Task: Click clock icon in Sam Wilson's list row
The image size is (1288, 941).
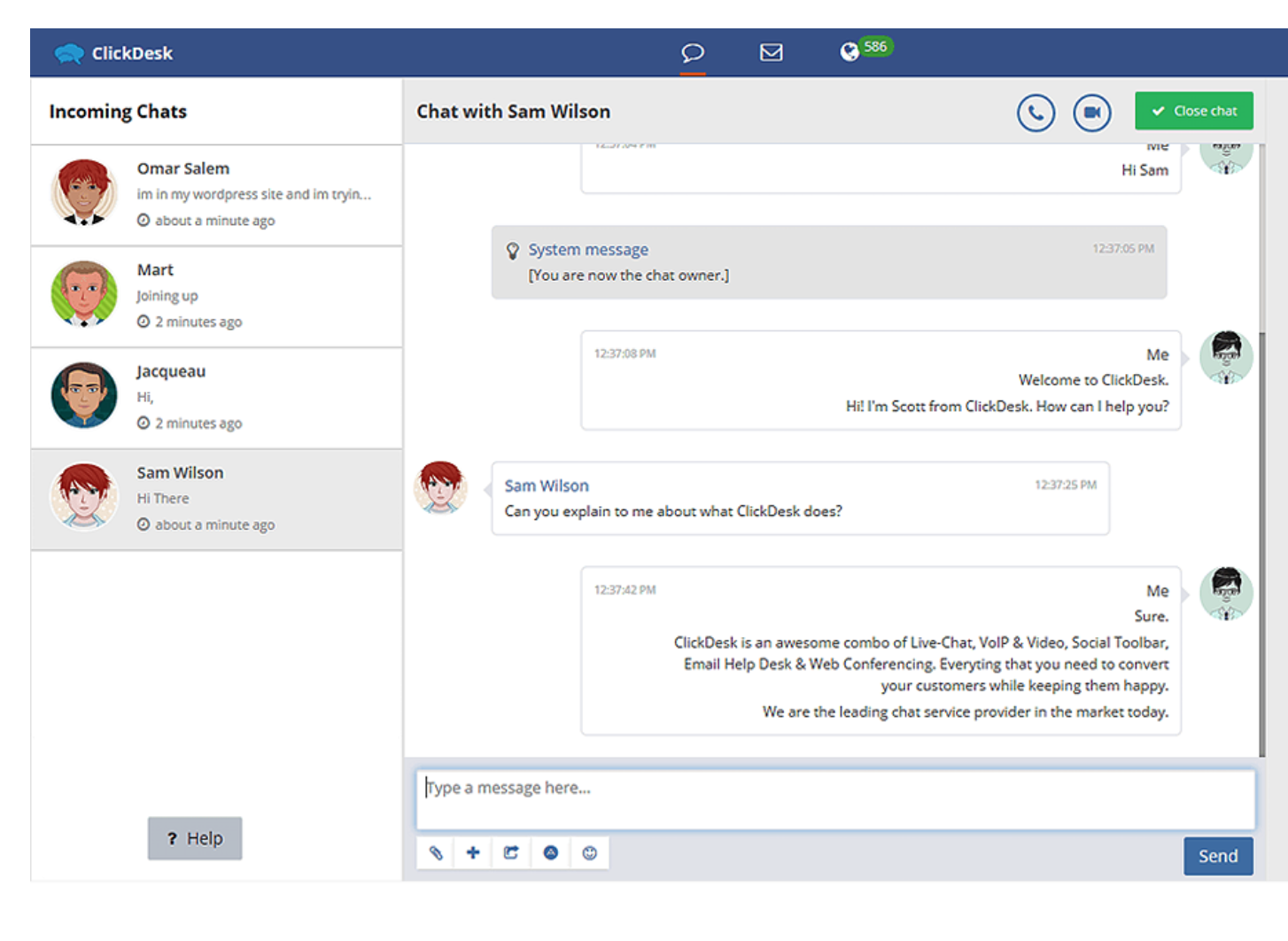Action: point(144,525)
